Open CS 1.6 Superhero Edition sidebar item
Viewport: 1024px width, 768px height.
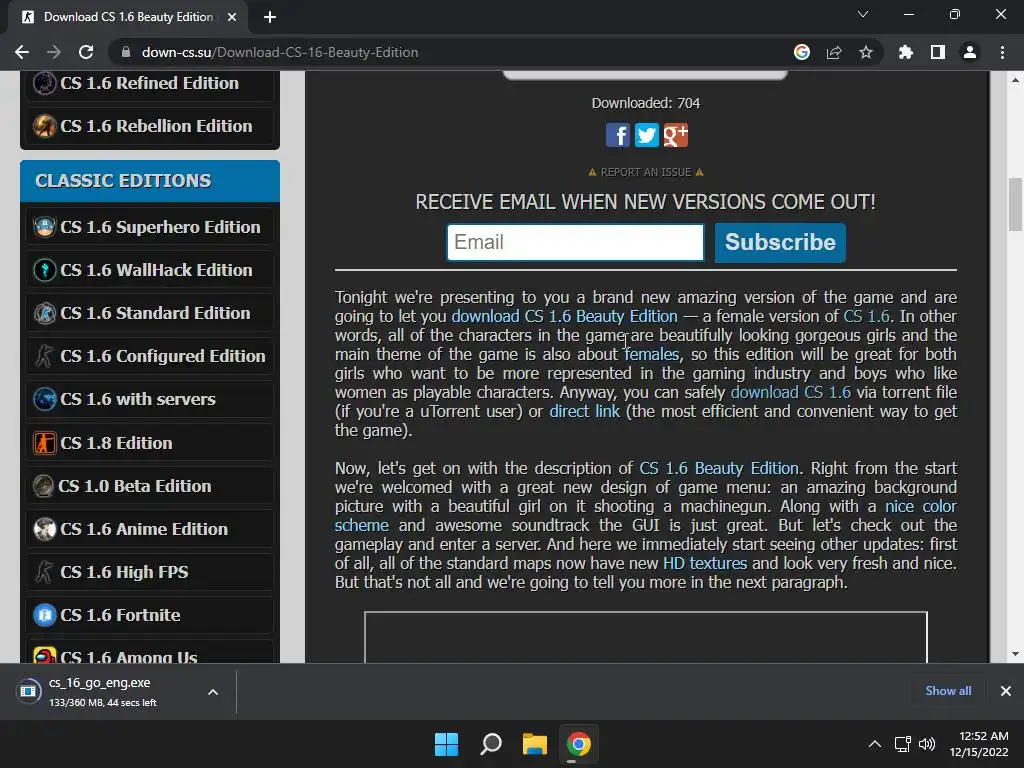coord(150,227)
